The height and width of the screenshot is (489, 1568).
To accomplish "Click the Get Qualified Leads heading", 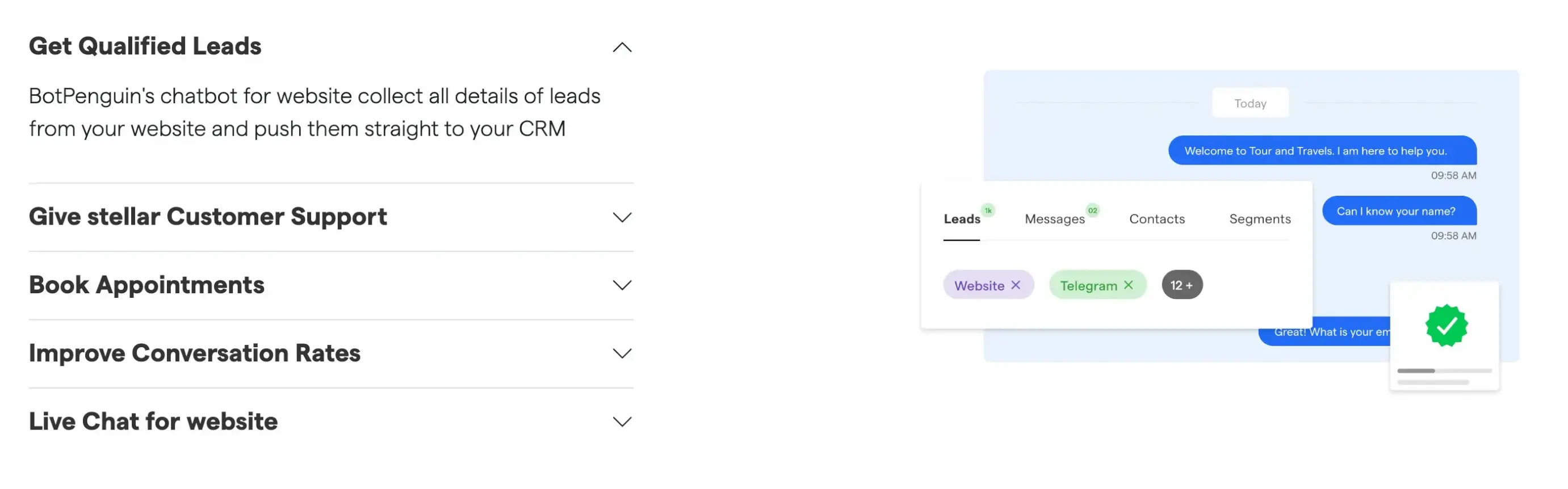I will point(145,46).
